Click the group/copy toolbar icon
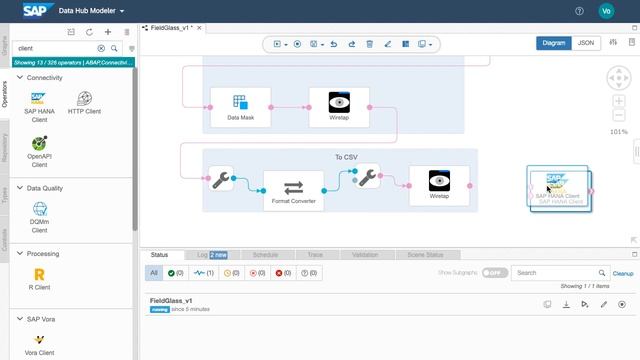Viewport: 640px width, 360px height. 422,44
